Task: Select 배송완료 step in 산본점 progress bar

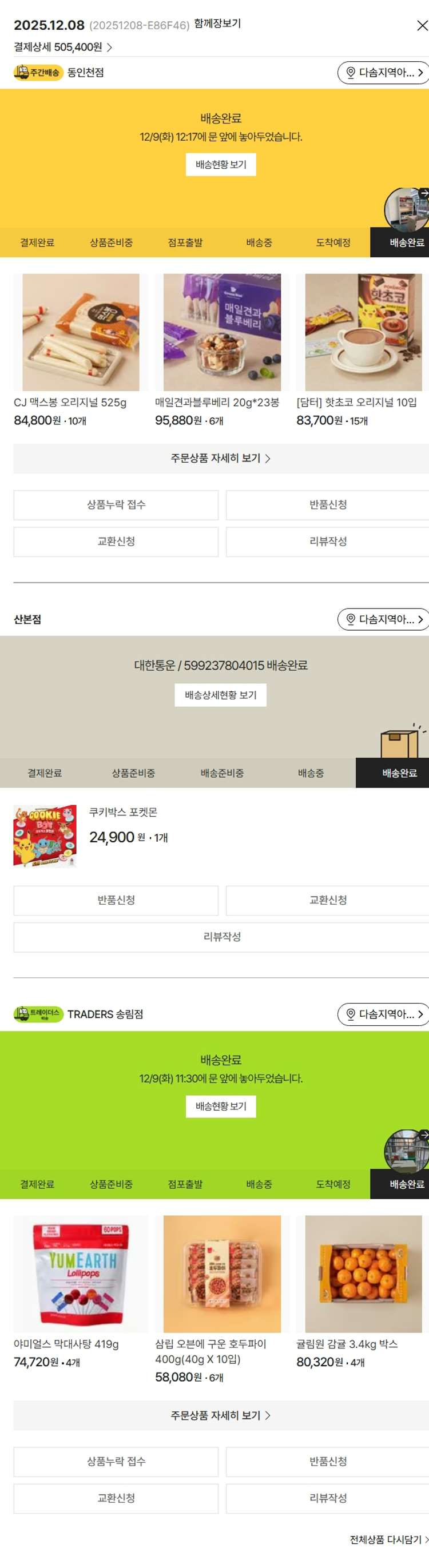Action: pos(399,773)
